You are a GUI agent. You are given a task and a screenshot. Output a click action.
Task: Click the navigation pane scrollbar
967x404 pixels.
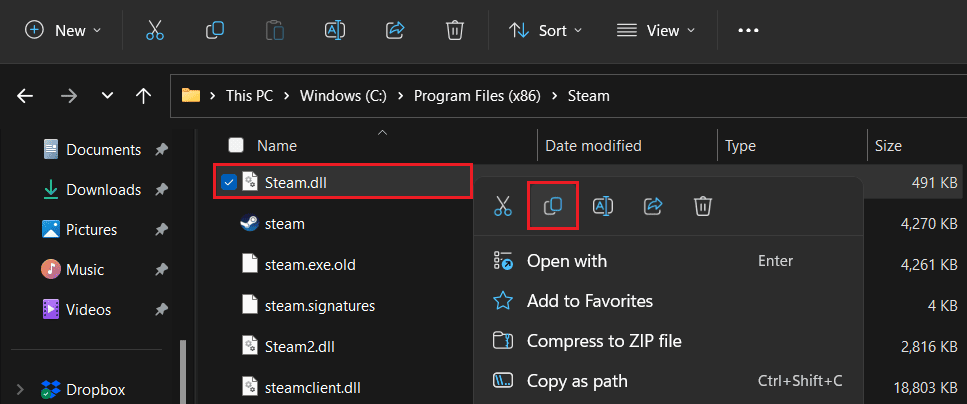(x=183, y=372)
